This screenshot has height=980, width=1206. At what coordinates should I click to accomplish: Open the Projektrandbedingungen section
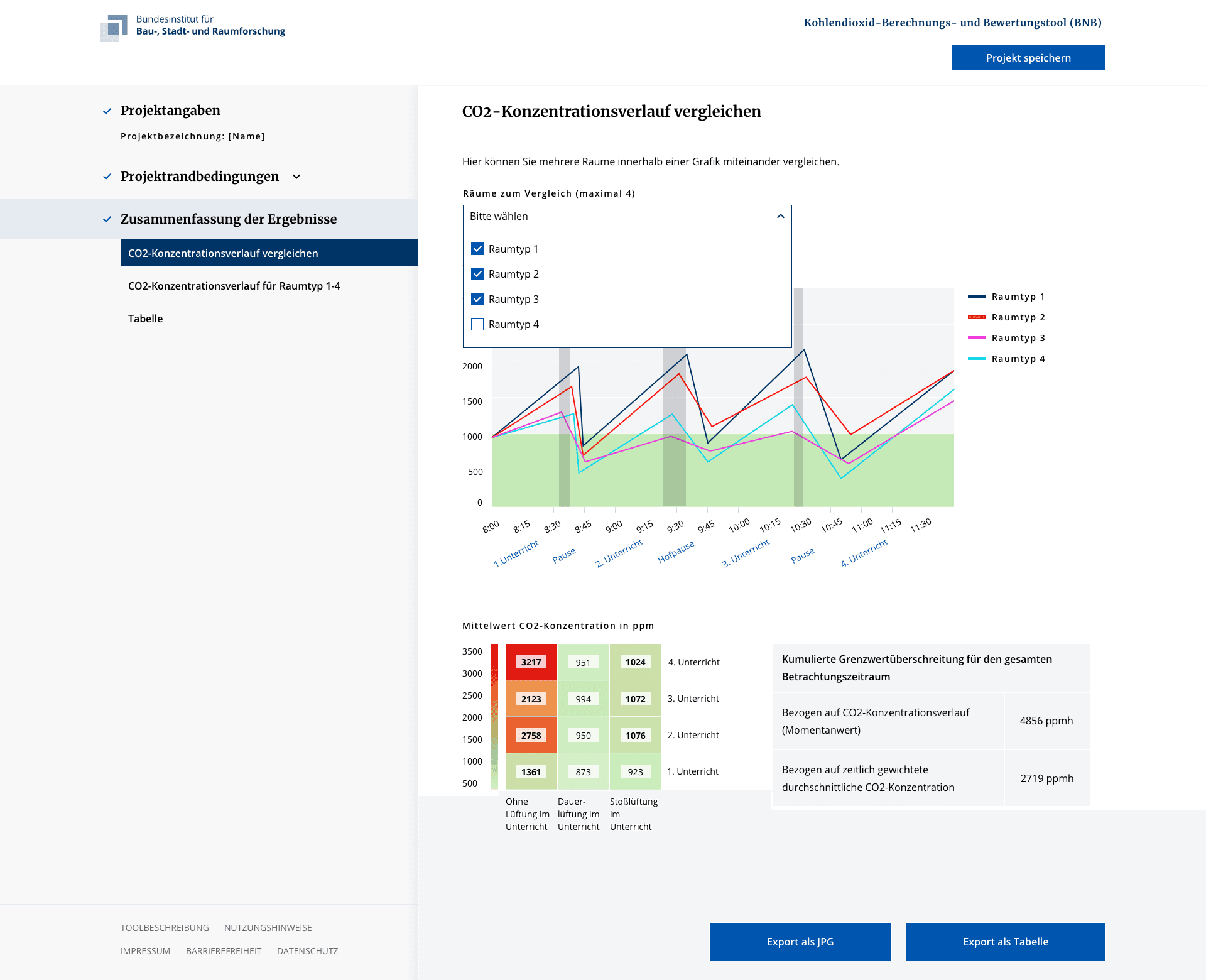click(x=200, y=177)
